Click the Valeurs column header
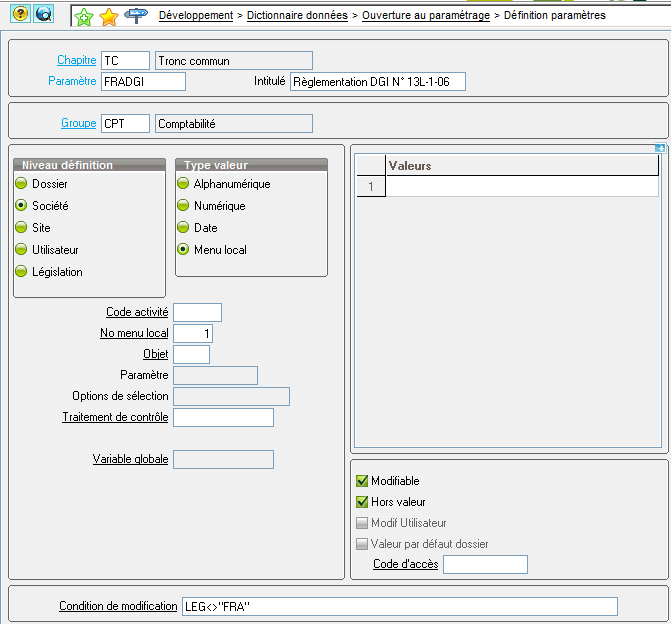The height and width of the screenshot is (624, 671). (x=522, y=165)
